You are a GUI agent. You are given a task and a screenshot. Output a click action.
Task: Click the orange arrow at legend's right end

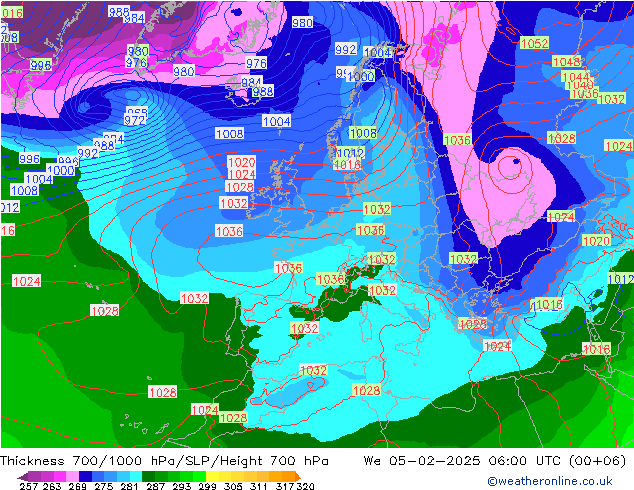(x=298, y=477)
